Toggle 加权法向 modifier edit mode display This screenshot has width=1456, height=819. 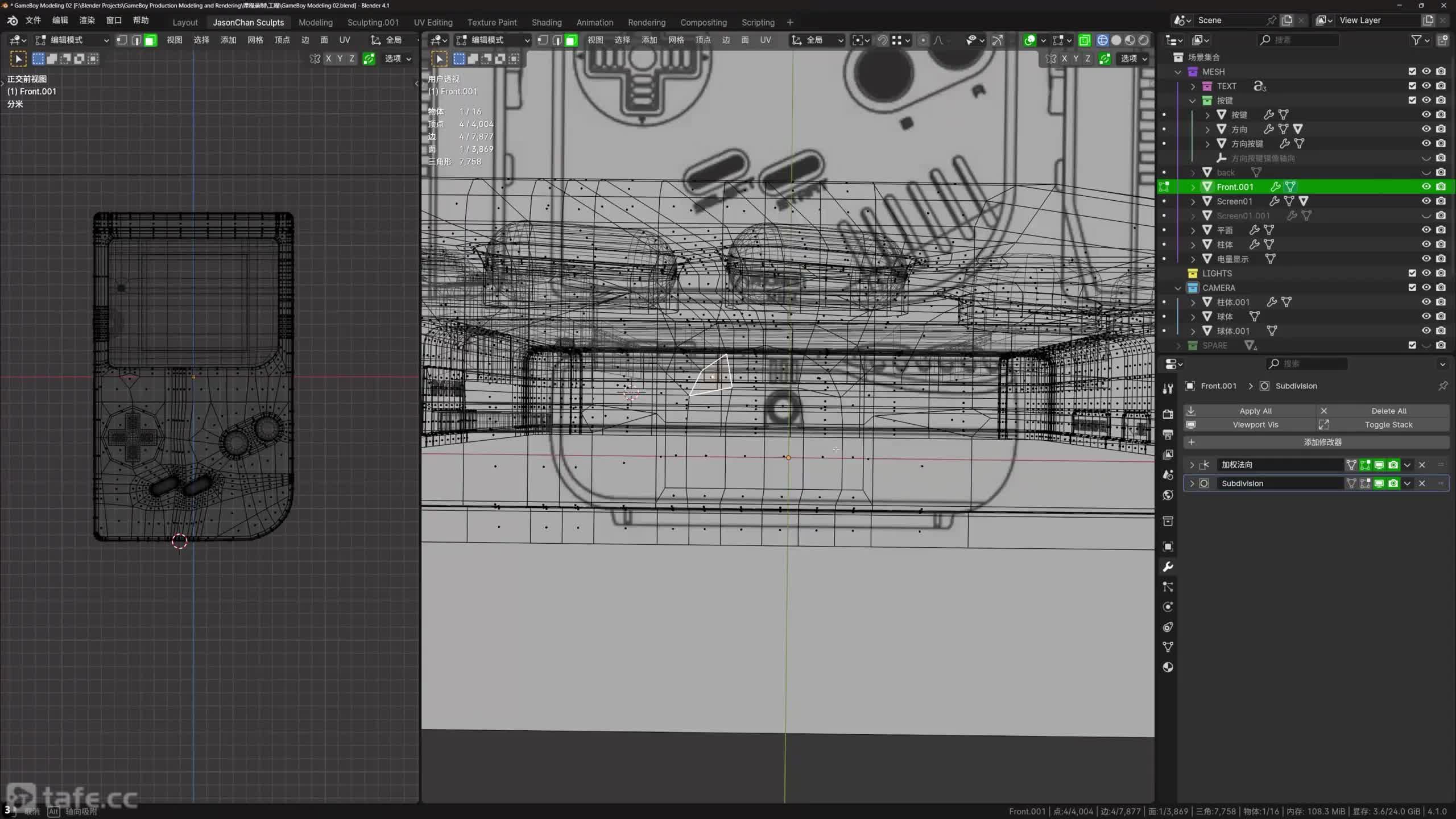click(1365, 465)
